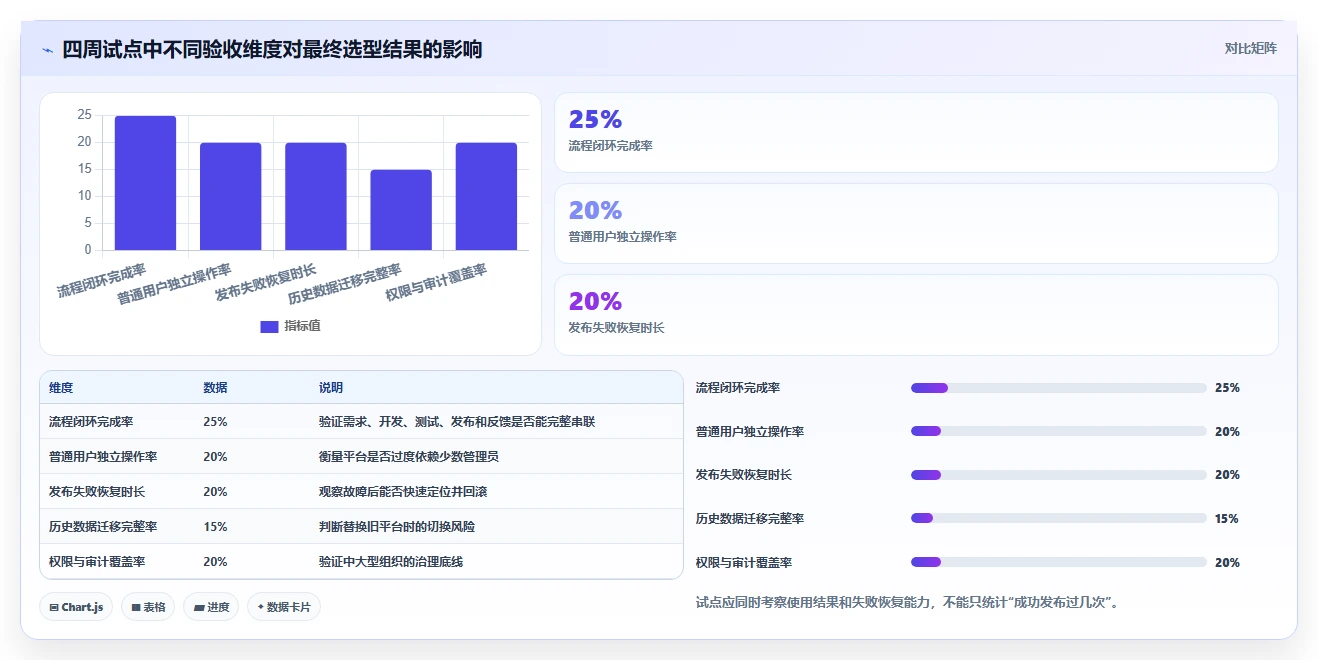1318x660 pixels.
Task: Select the 20% 发布失败恢复时长 data card
Action: (916, 314)
